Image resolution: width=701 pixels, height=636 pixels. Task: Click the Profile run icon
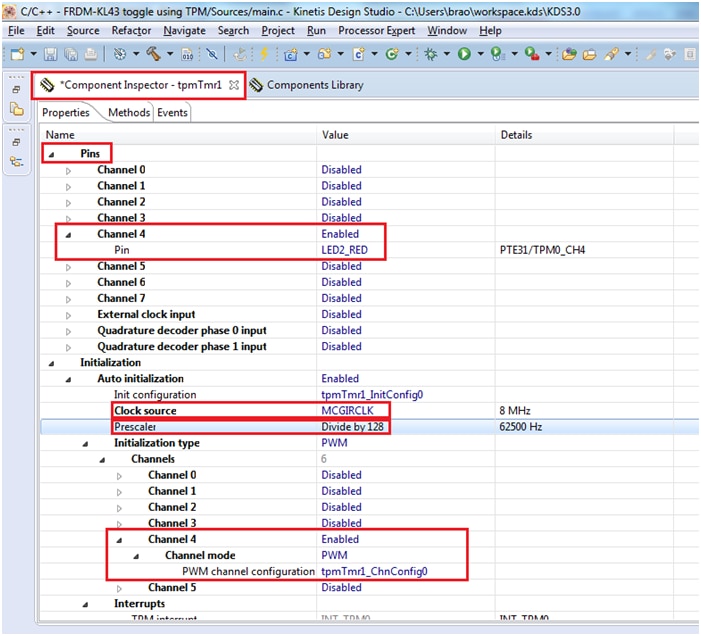[498, 54]
